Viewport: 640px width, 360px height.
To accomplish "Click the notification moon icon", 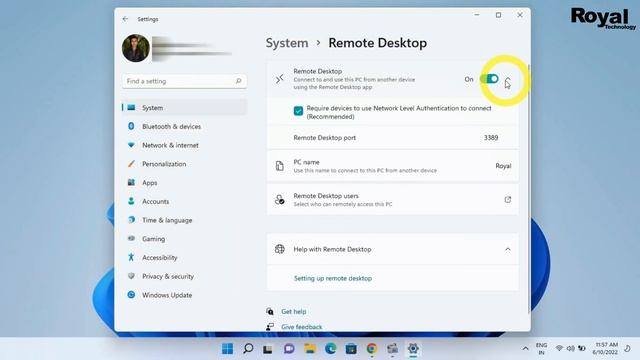I will tap(627, 348).
